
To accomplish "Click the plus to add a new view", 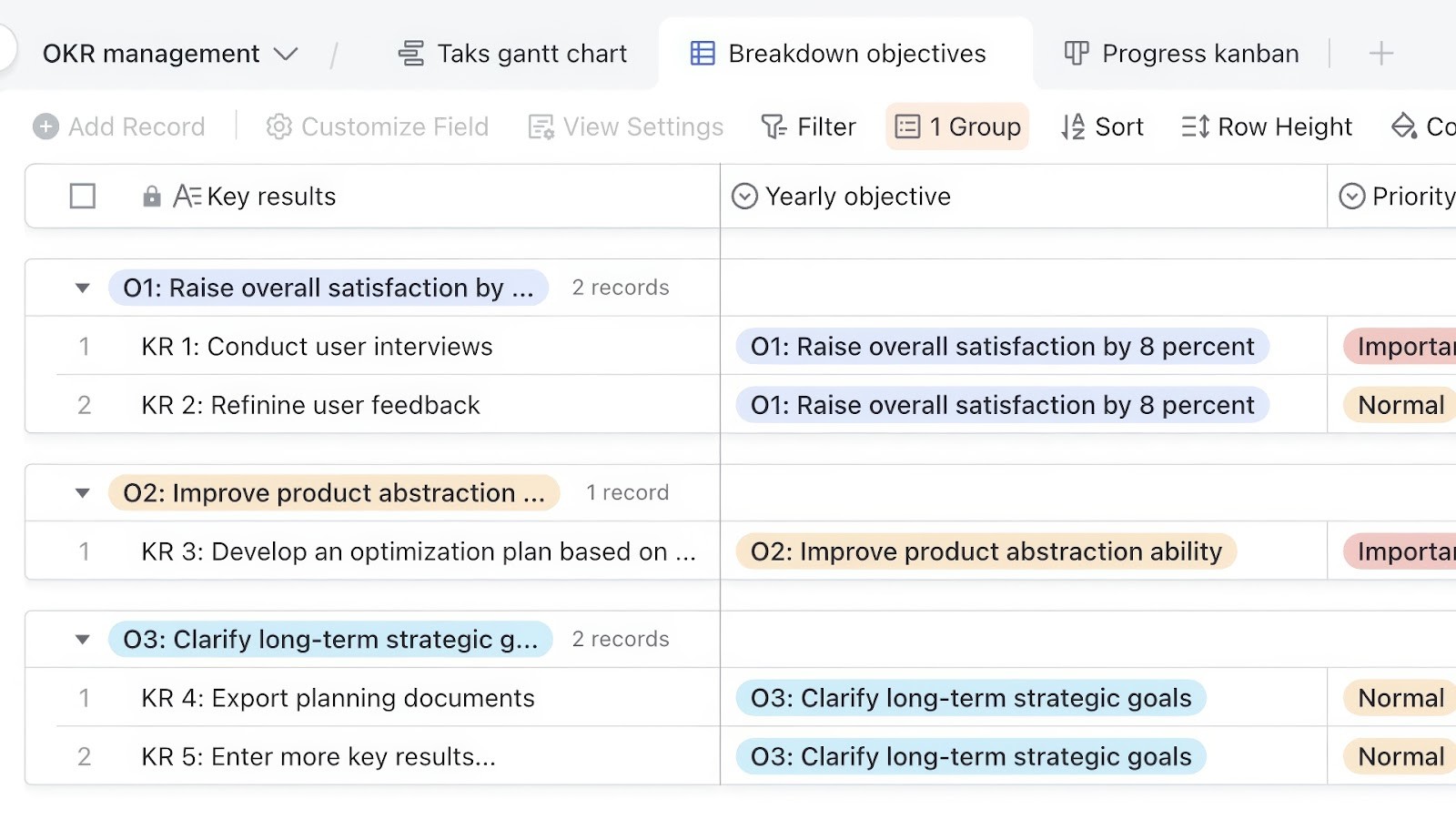I will [x=1380, y=54].
